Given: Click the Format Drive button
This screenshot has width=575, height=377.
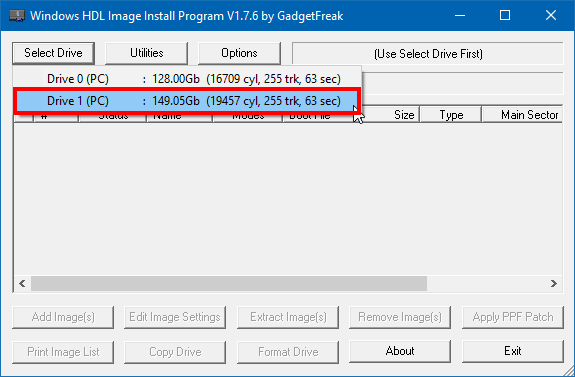Looking at the screenshot, I should pos(288,352).
